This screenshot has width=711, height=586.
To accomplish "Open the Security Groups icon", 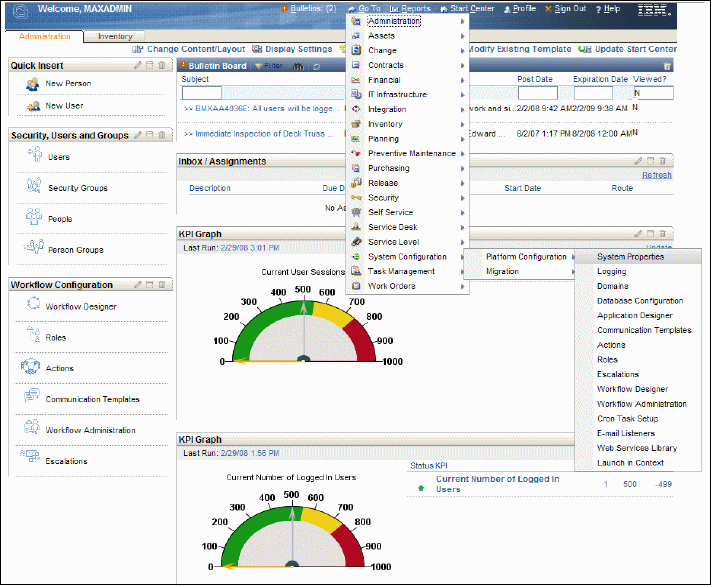I will coord(34,186).
